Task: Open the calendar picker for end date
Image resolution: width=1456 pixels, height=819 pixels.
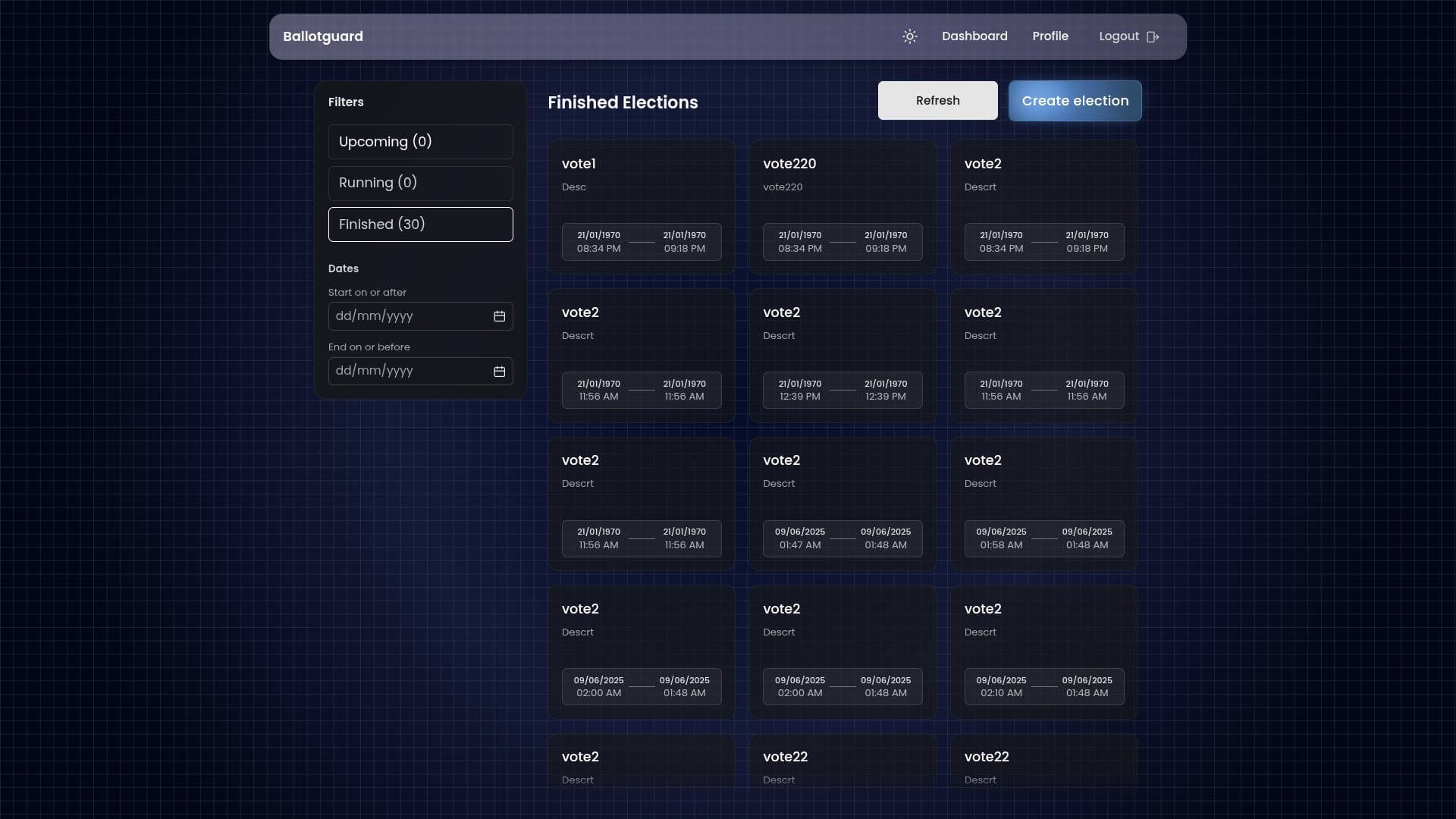Action: click(x=499, y=371)
